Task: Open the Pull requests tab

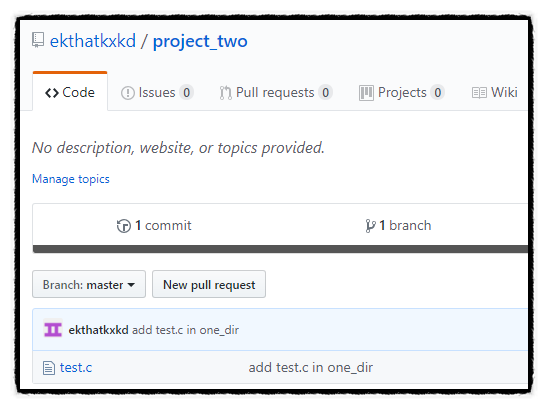Action: pyautogui.click(x=275, y=93)
